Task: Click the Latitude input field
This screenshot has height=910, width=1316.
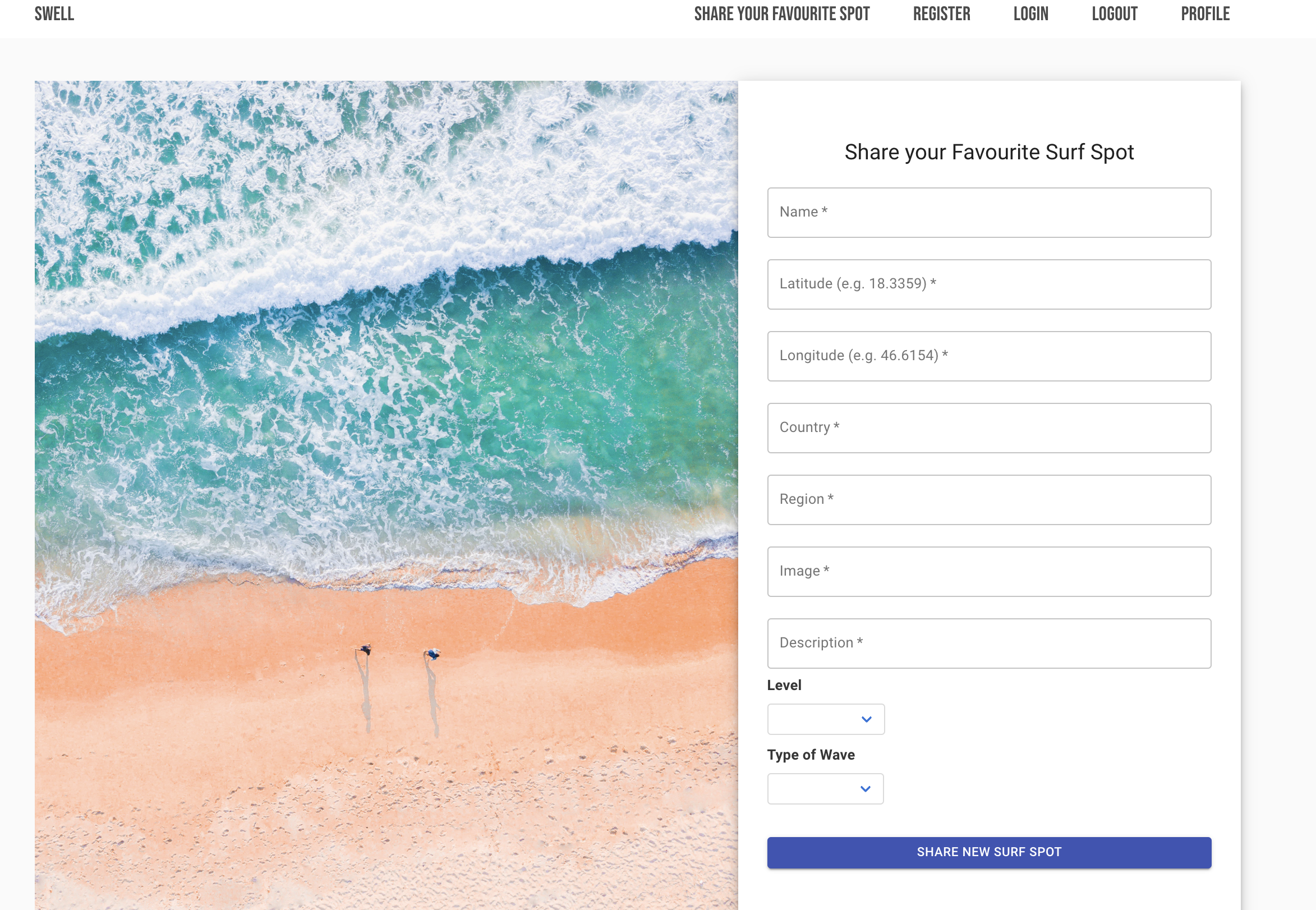Action: click(x=989, y=284)
